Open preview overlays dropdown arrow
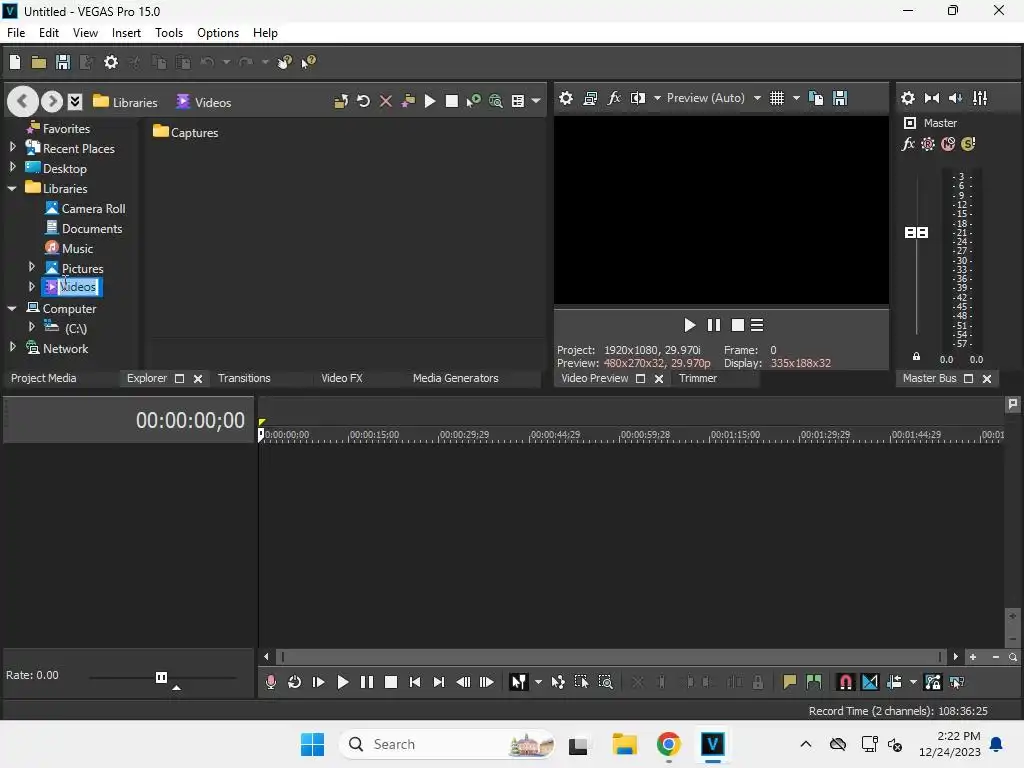The width and height of the screenshot is (1024, 768). 796,98
